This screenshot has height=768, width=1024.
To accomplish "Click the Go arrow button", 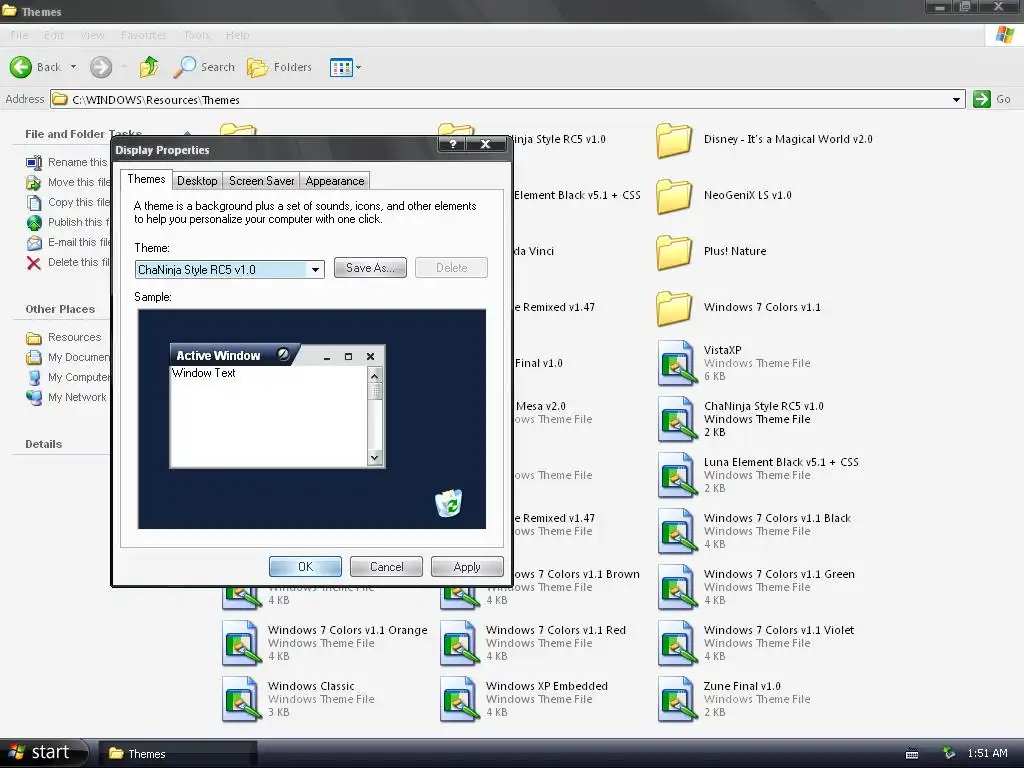I will coord(982,99).
